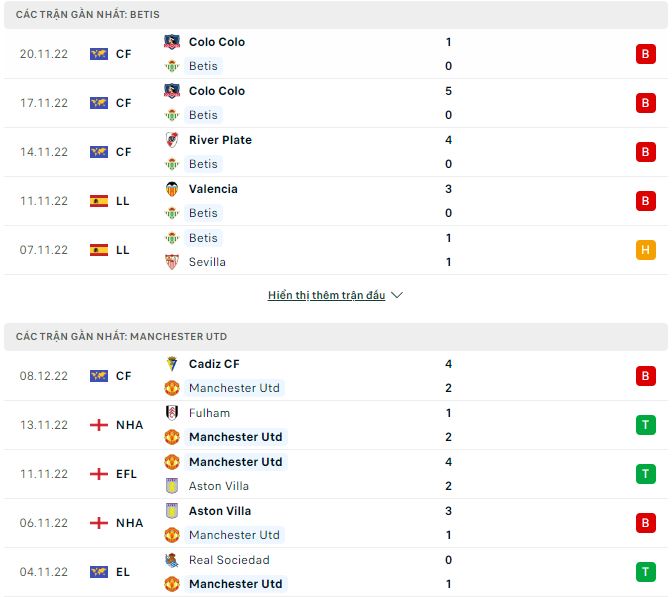Click green T badge for Fulham match
The height and width of the screenshot is (597, 672).
click(645, 425)
